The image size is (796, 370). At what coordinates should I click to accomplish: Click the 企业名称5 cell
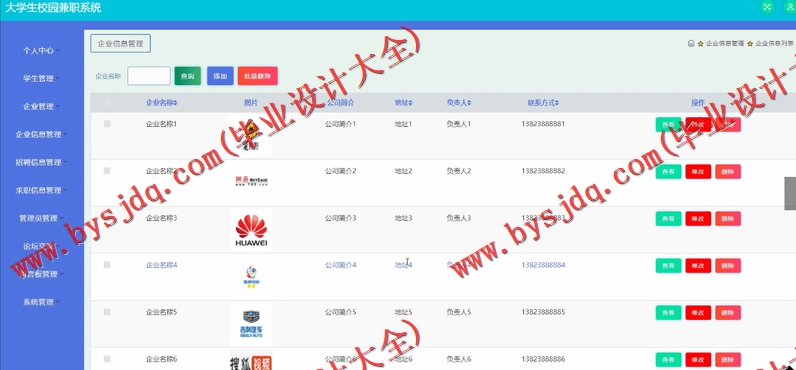161,312
